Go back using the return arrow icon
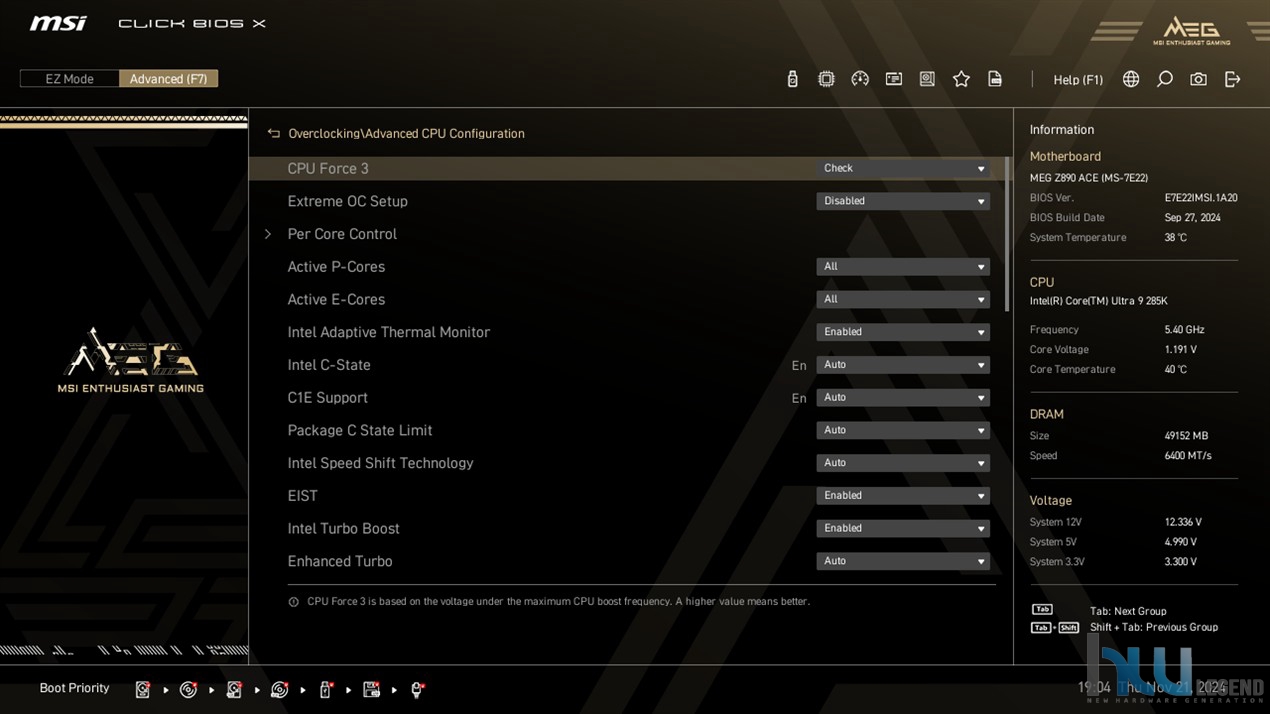 pyautogui.click(x=273, y=133)
